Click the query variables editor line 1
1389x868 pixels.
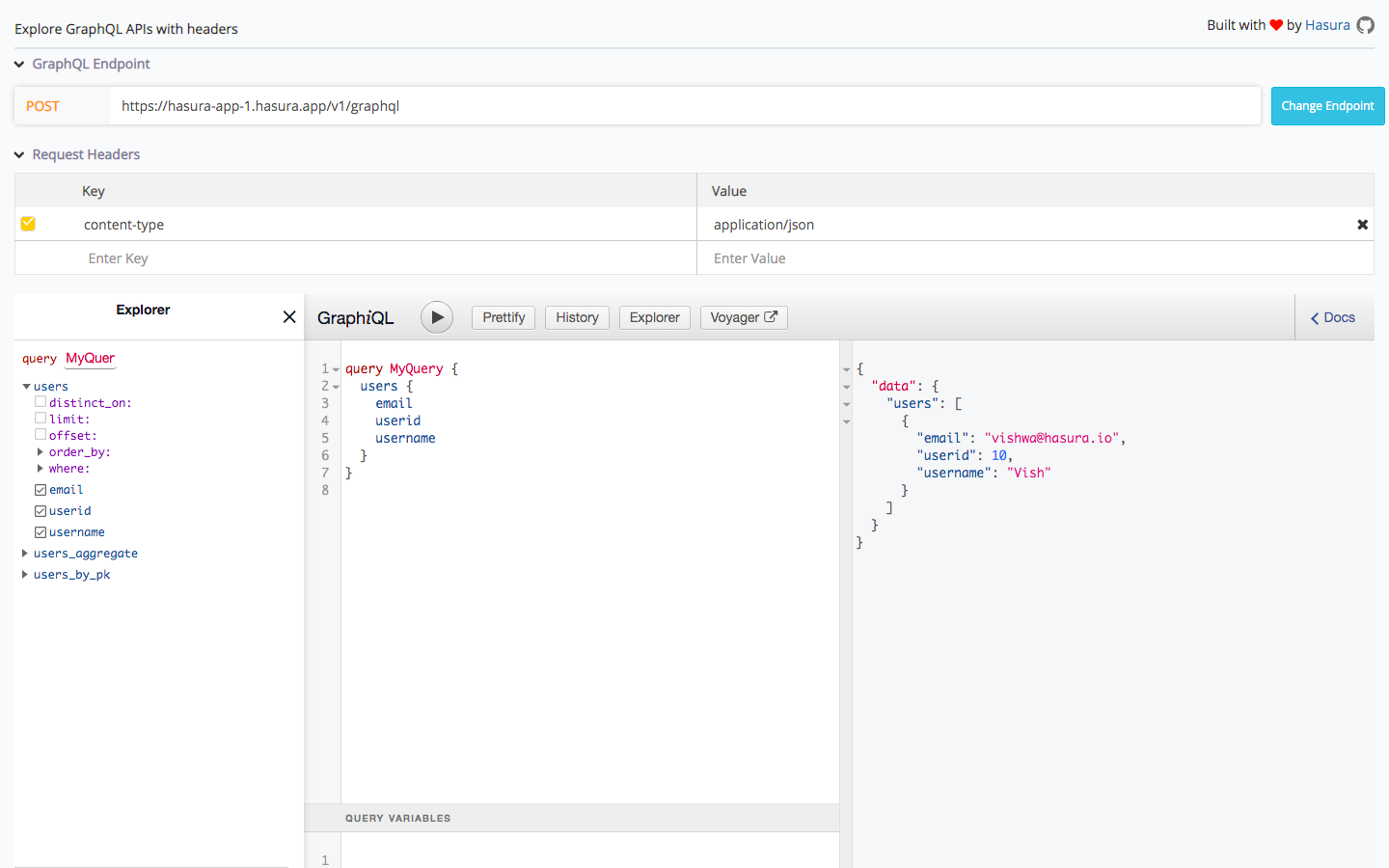click(x=588, y=859)
